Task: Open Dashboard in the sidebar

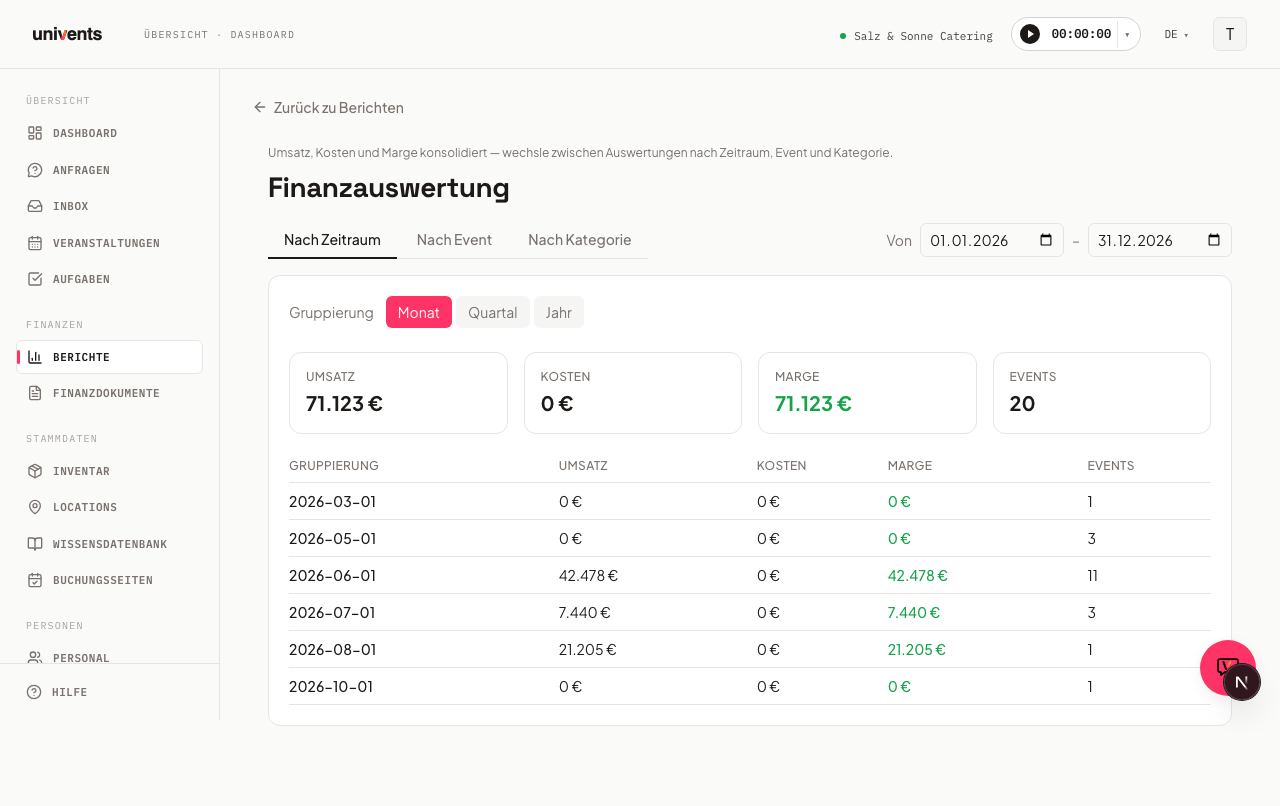Action: [110, 133]
